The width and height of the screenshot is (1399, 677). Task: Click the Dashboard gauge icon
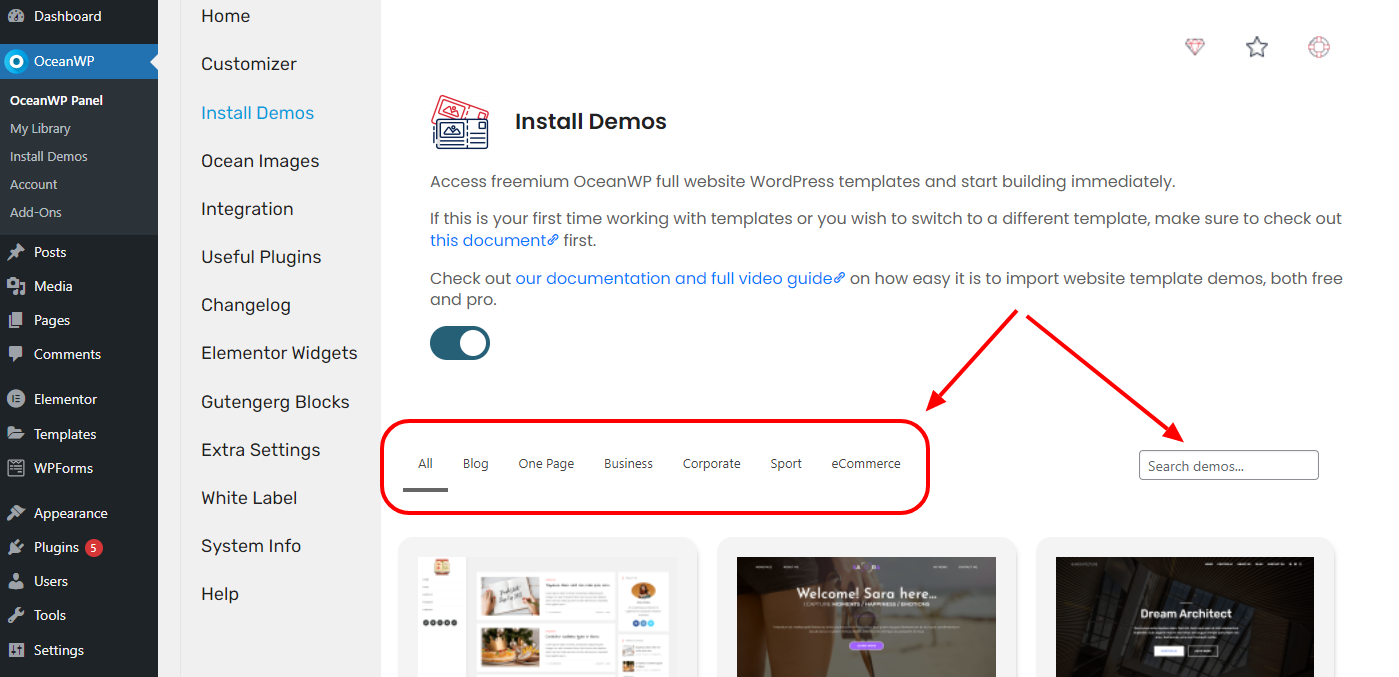tap(16, 16)
